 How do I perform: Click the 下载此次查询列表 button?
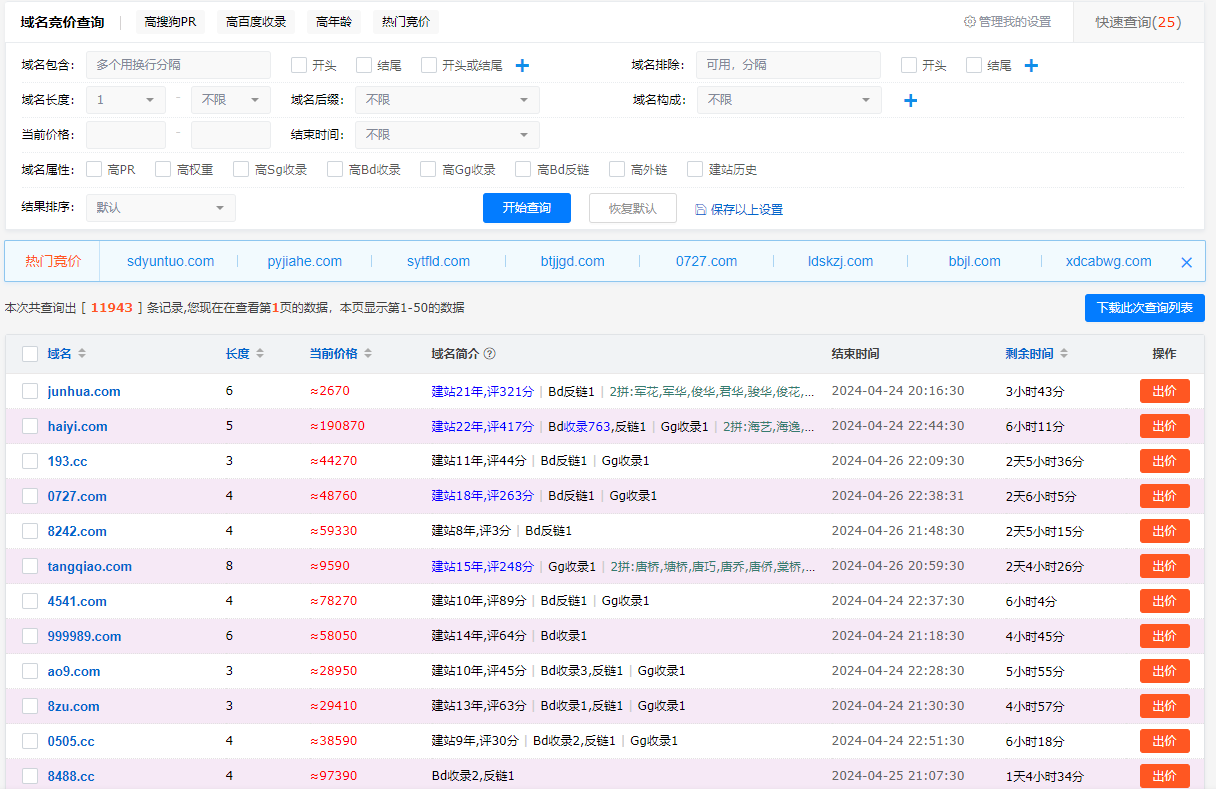coord(1145,308)
